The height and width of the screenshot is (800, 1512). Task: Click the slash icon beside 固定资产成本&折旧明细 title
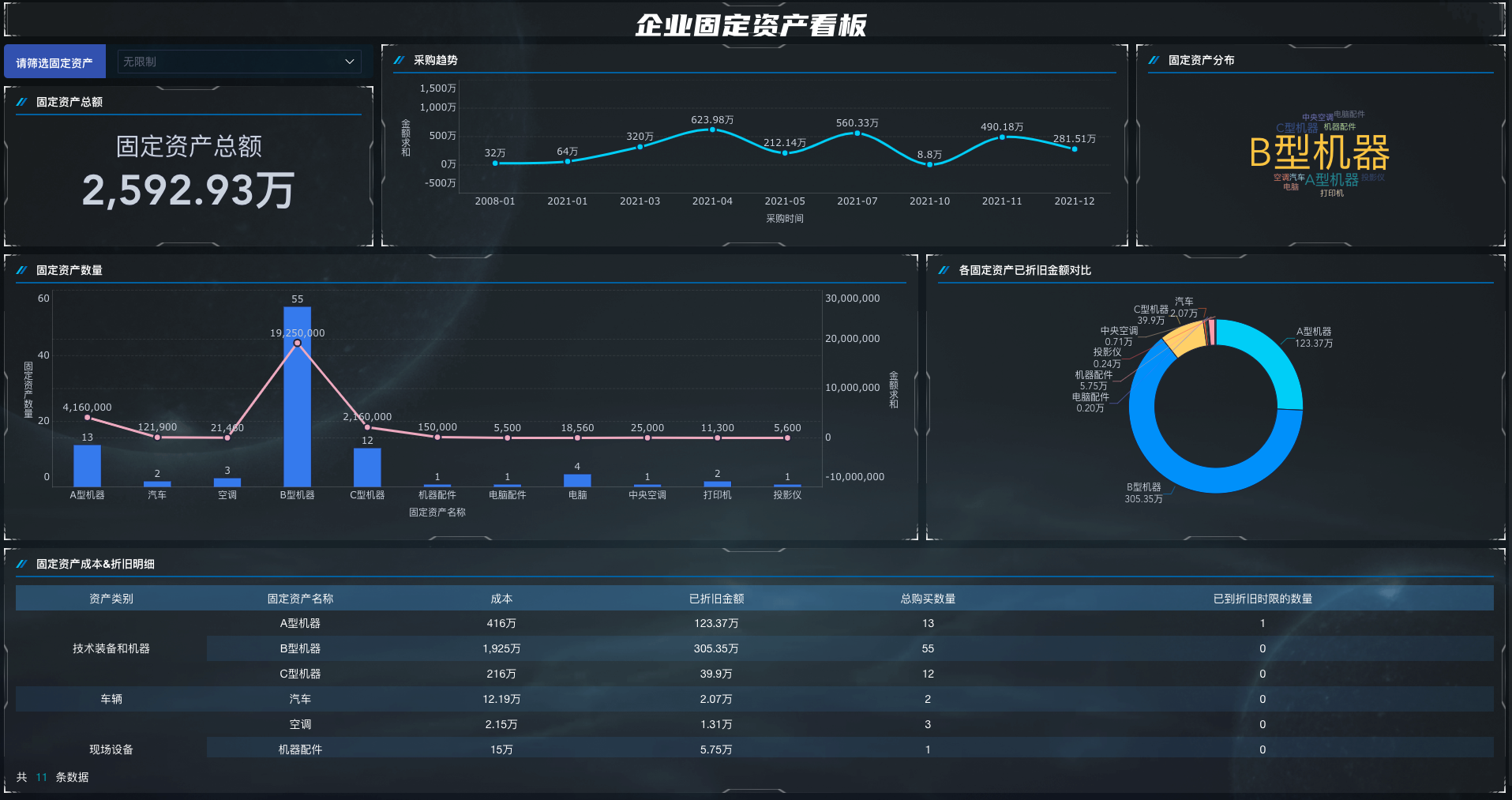(21, 564)
